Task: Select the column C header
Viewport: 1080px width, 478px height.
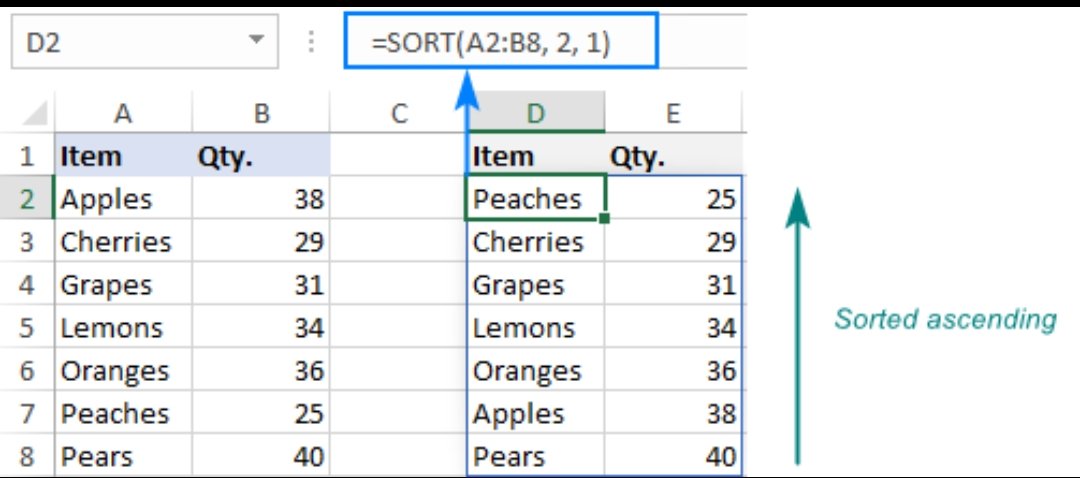Action: (x=399, y=114)
